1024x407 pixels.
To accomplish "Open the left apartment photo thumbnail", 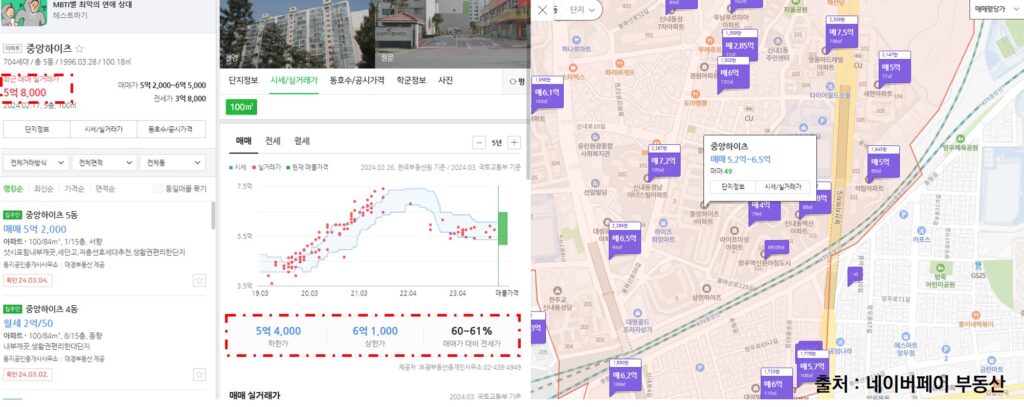I will (297, 34).
